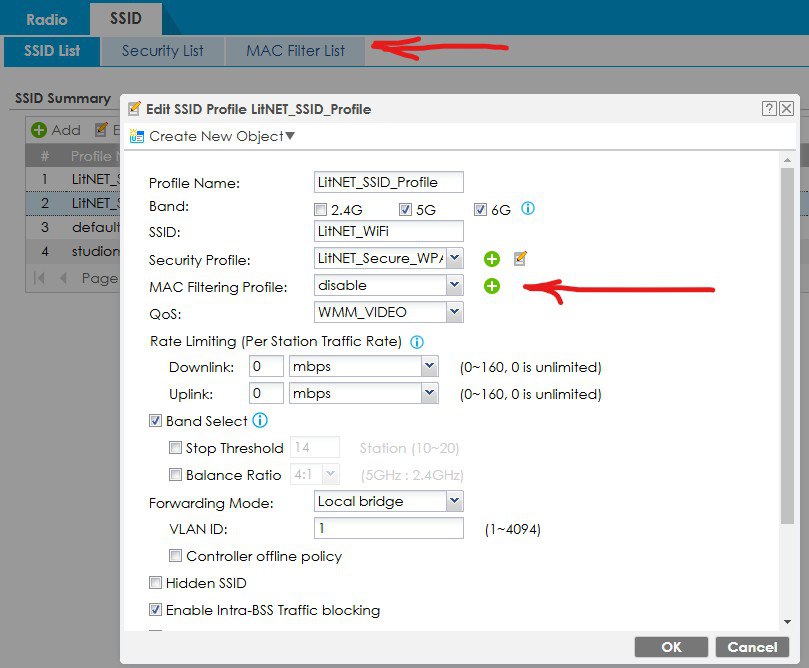809x668 pixels.
Task: Open the Balance Ratio 4:1 dropdown
Action: 331,474
